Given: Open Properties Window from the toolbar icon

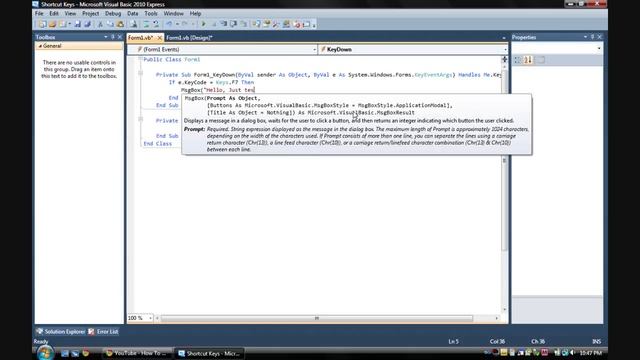Looking at the screenshot, I should [266, 24].
